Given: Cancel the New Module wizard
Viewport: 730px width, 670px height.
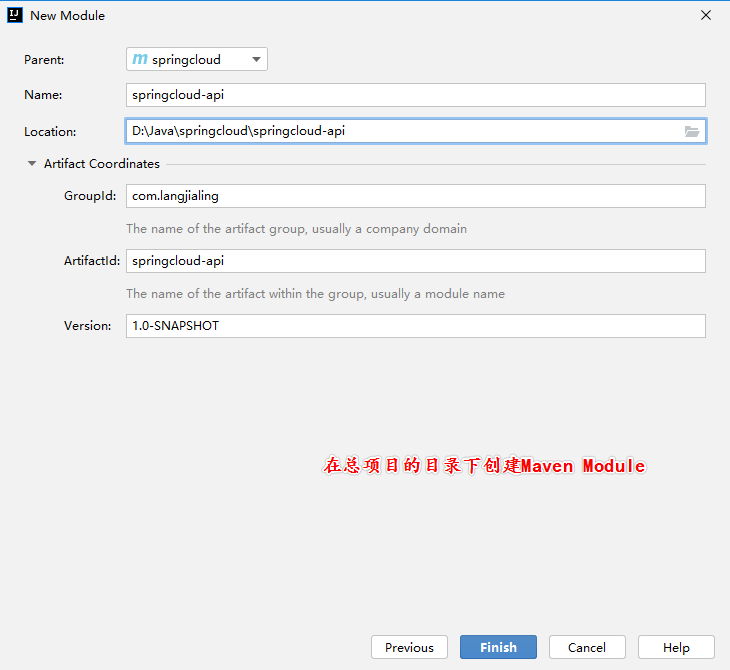Looking at the screenshot, I should click(587, 647).
